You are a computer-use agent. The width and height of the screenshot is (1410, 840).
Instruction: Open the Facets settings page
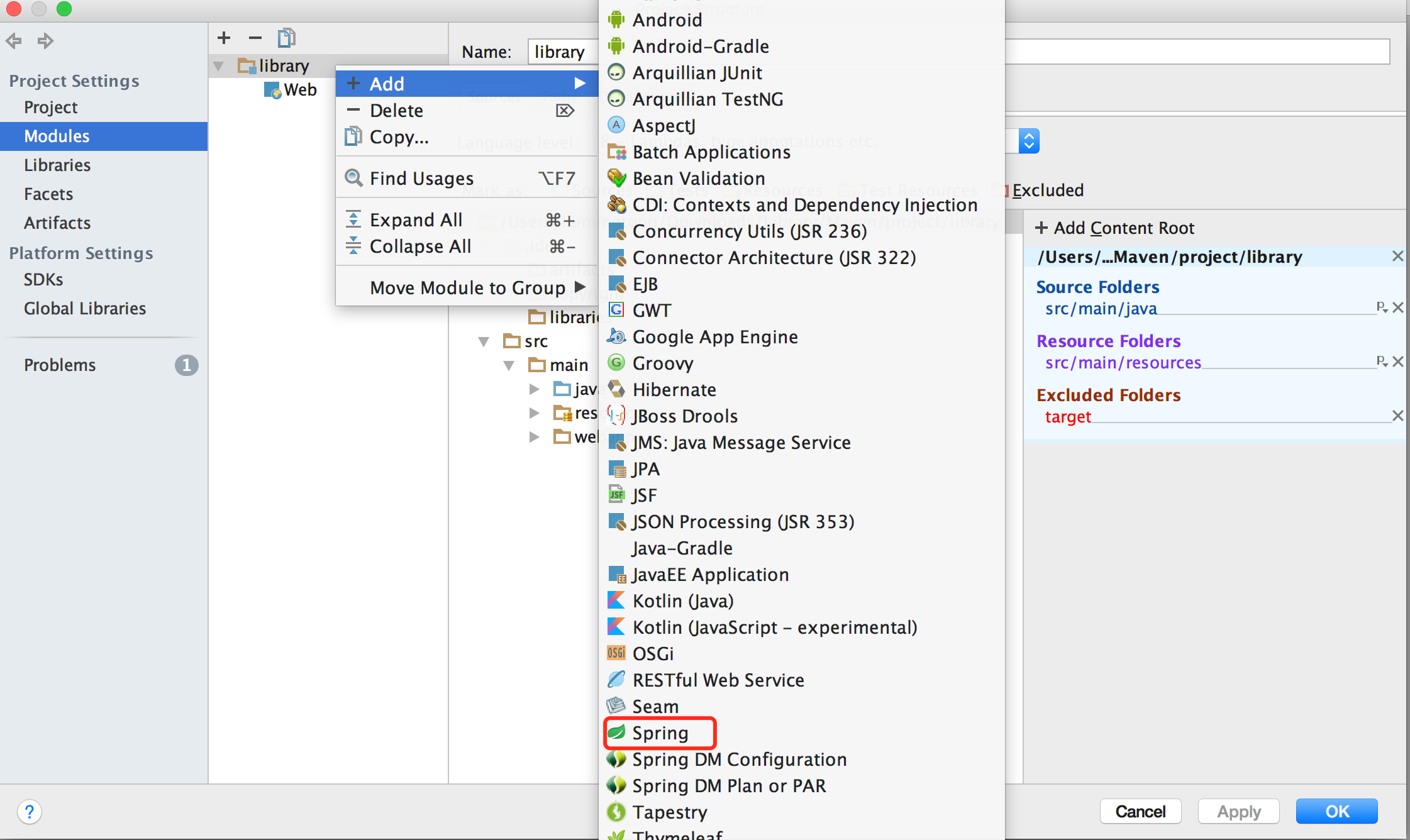point(48,194)
